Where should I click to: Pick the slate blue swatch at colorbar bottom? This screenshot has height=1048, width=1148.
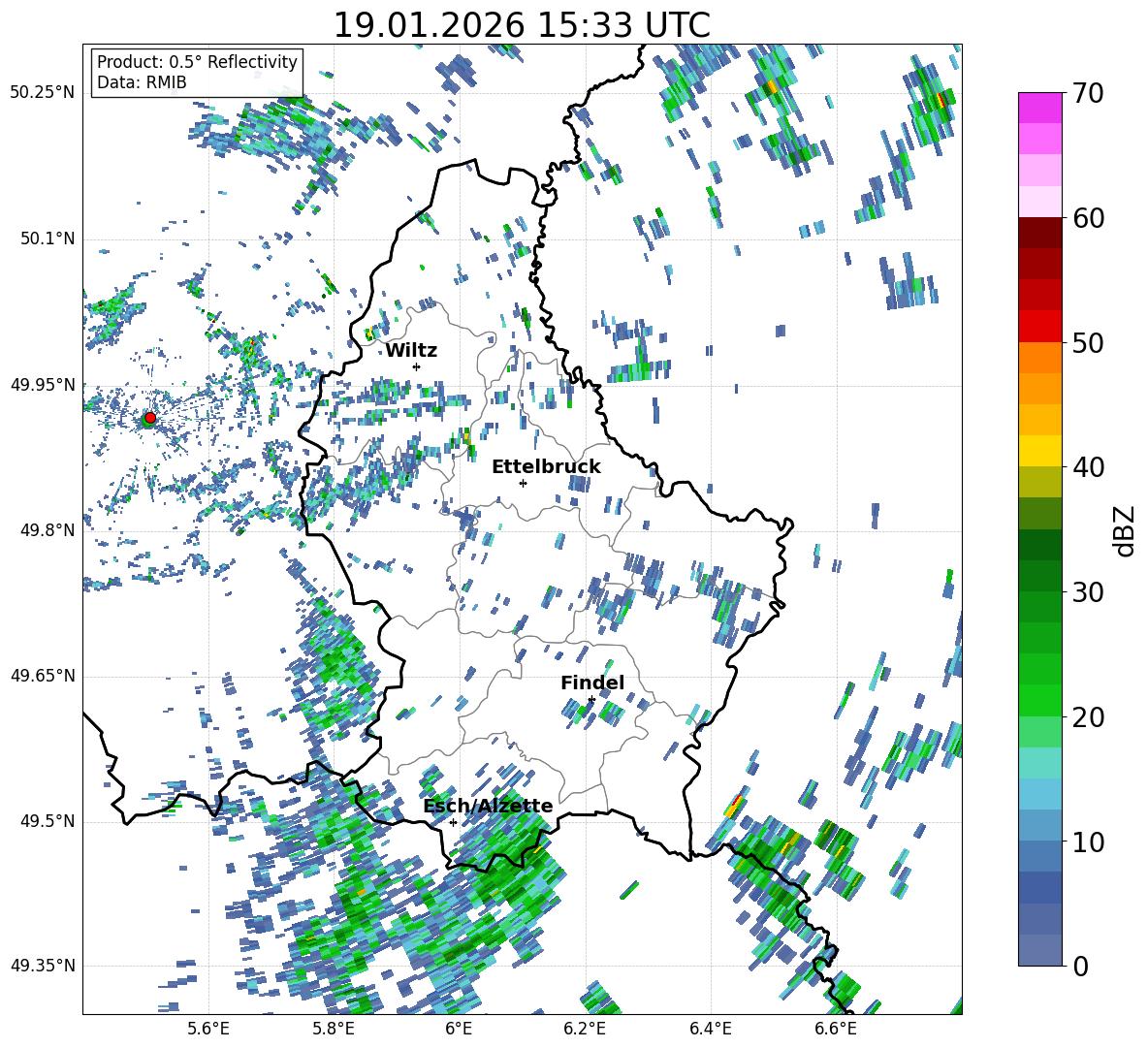(1039, 950)
